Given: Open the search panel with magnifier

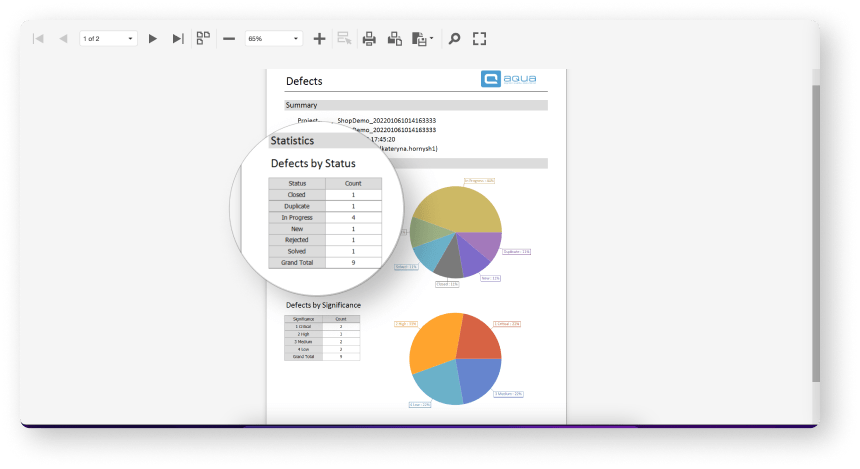Looking at the screenshot, I should pos(454,39).
